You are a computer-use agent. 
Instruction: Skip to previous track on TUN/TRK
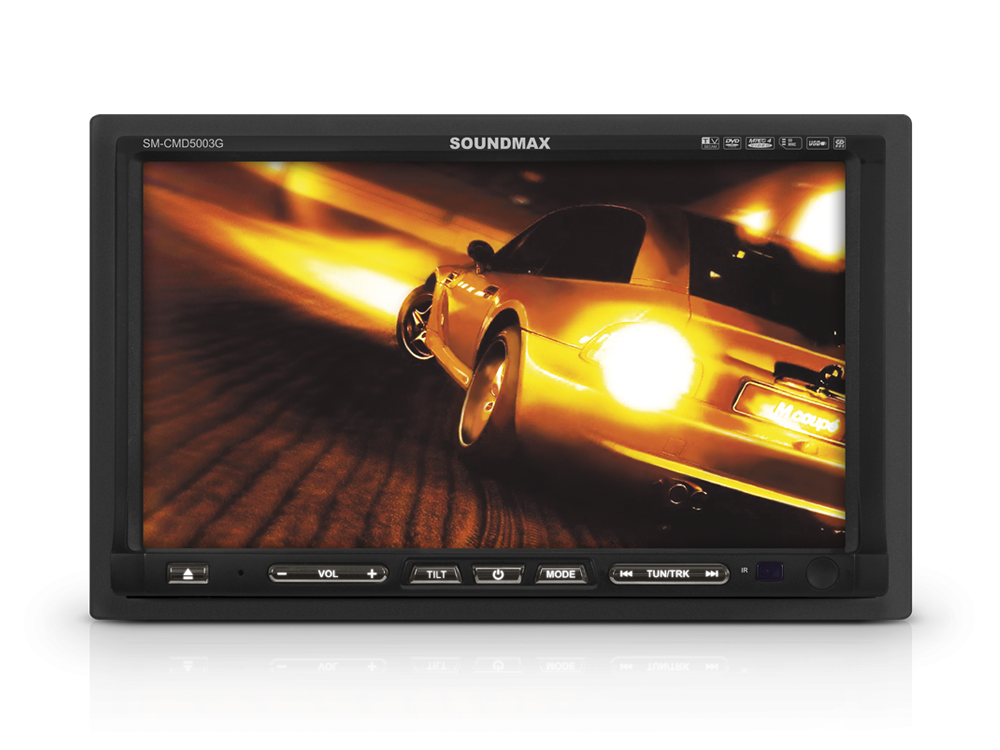click(625, 574)
